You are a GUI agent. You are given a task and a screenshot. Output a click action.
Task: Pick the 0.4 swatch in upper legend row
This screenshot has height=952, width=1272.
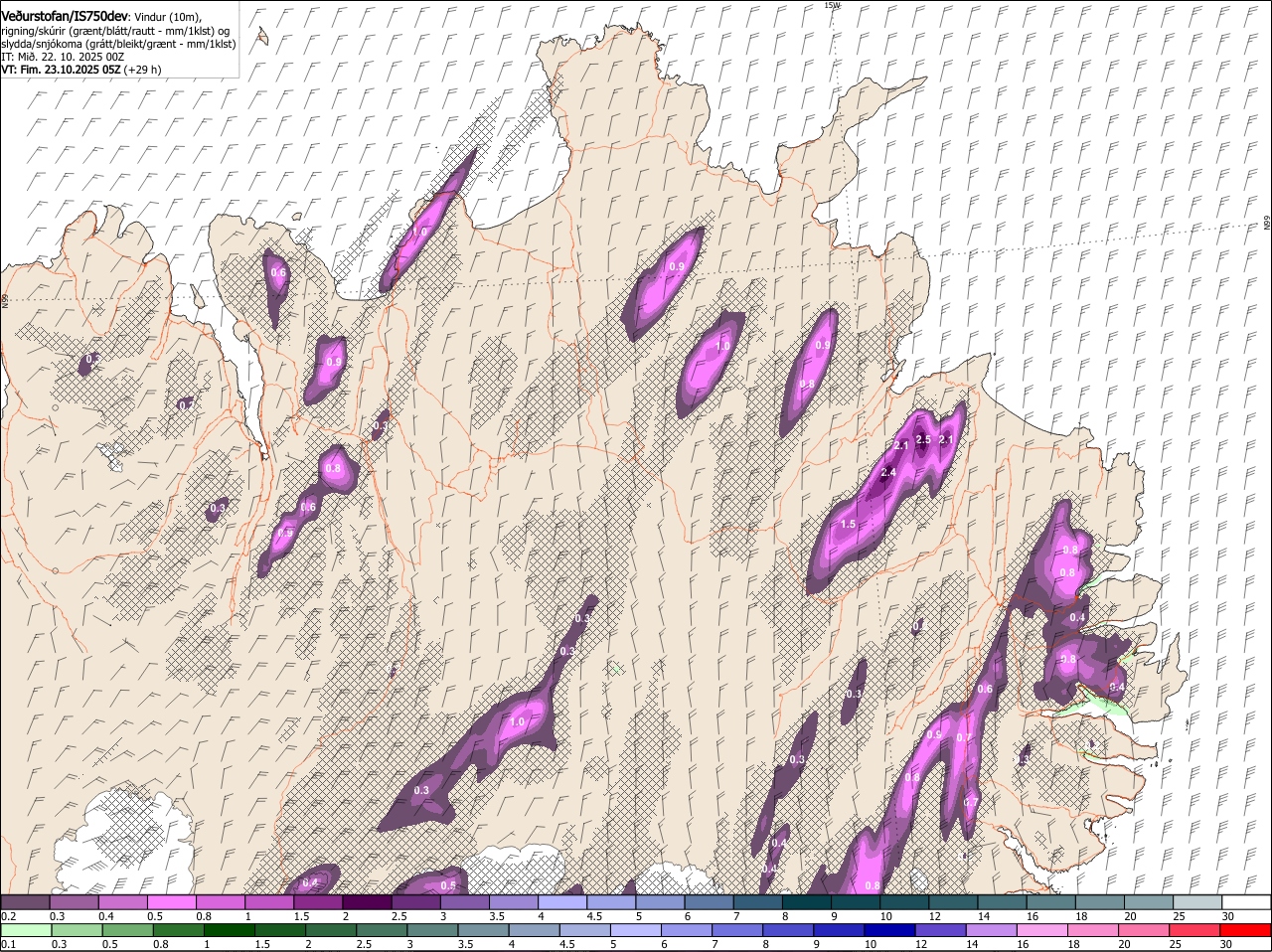coord(122,902)
